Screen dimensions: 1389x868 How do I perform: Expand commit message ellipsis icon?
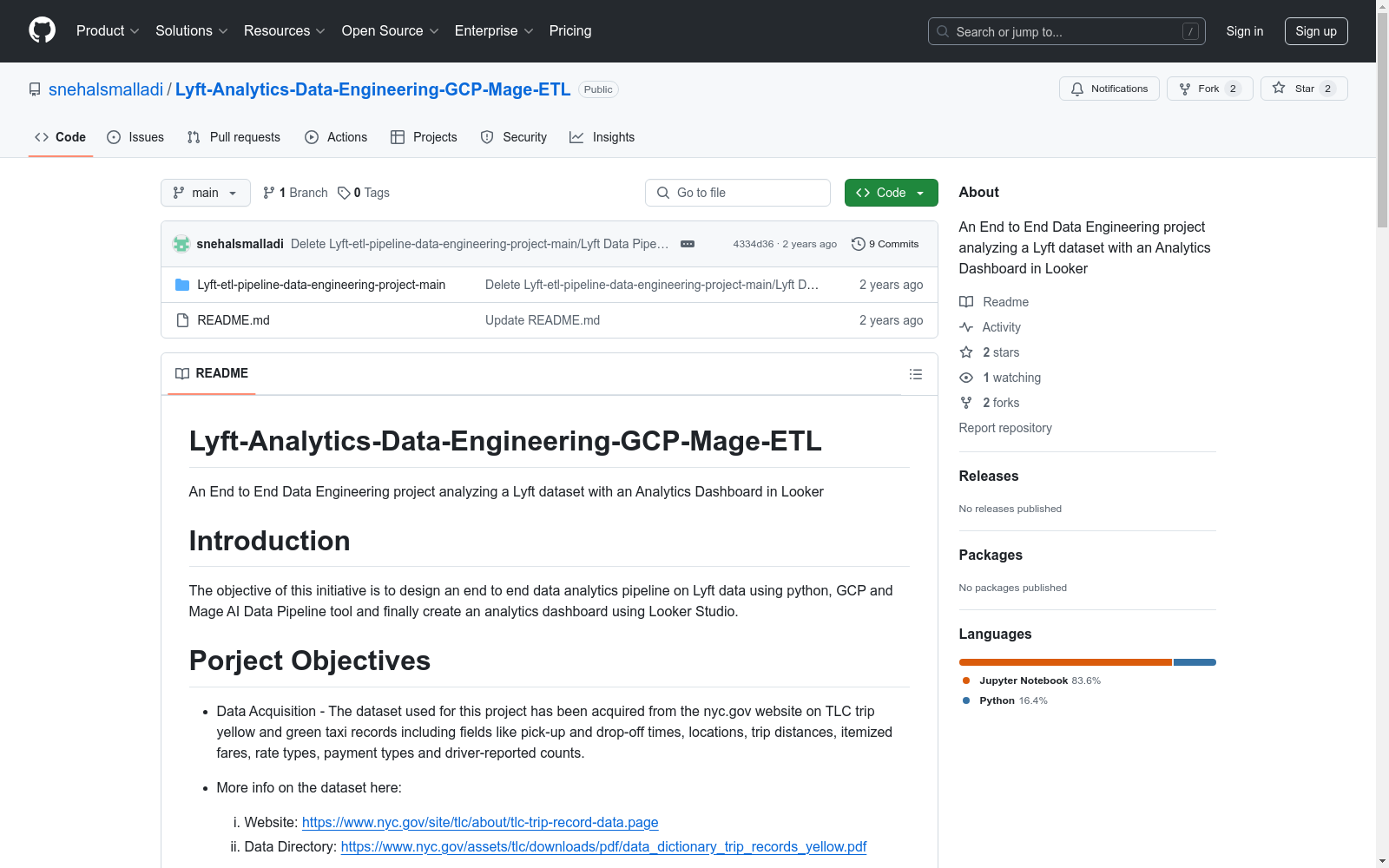click(688, 244)
